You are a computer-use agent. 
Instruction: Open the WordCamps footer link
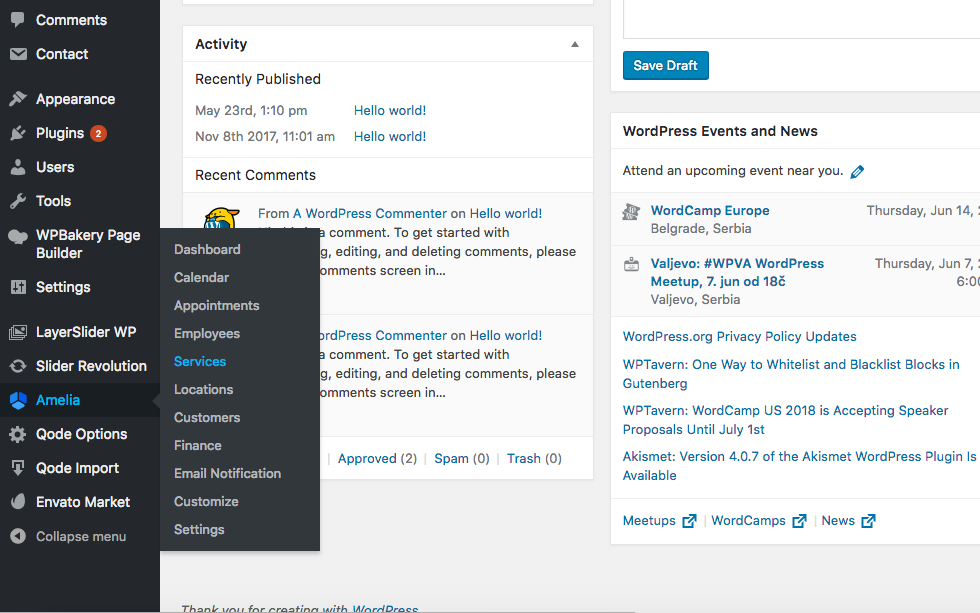(x=748, y=521)
